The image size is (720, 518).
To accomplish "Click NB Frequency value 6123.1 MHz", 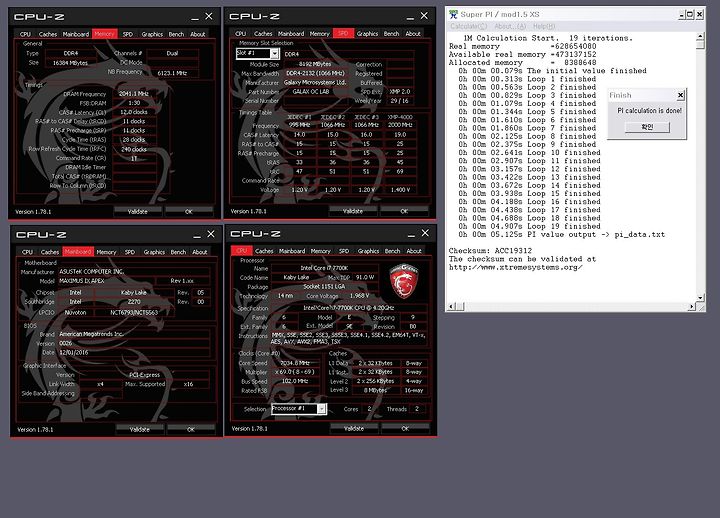I will pos(172,73).
